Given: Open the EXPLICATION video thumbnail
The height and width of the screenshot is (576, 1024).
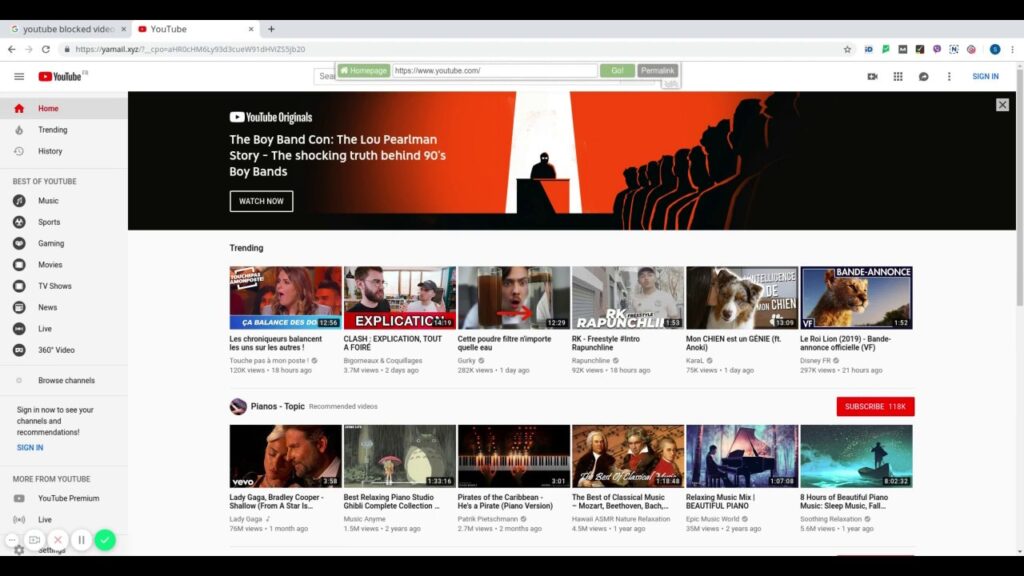Looking at the screenshot, I should pyautogui.click(x=400, y=298).
